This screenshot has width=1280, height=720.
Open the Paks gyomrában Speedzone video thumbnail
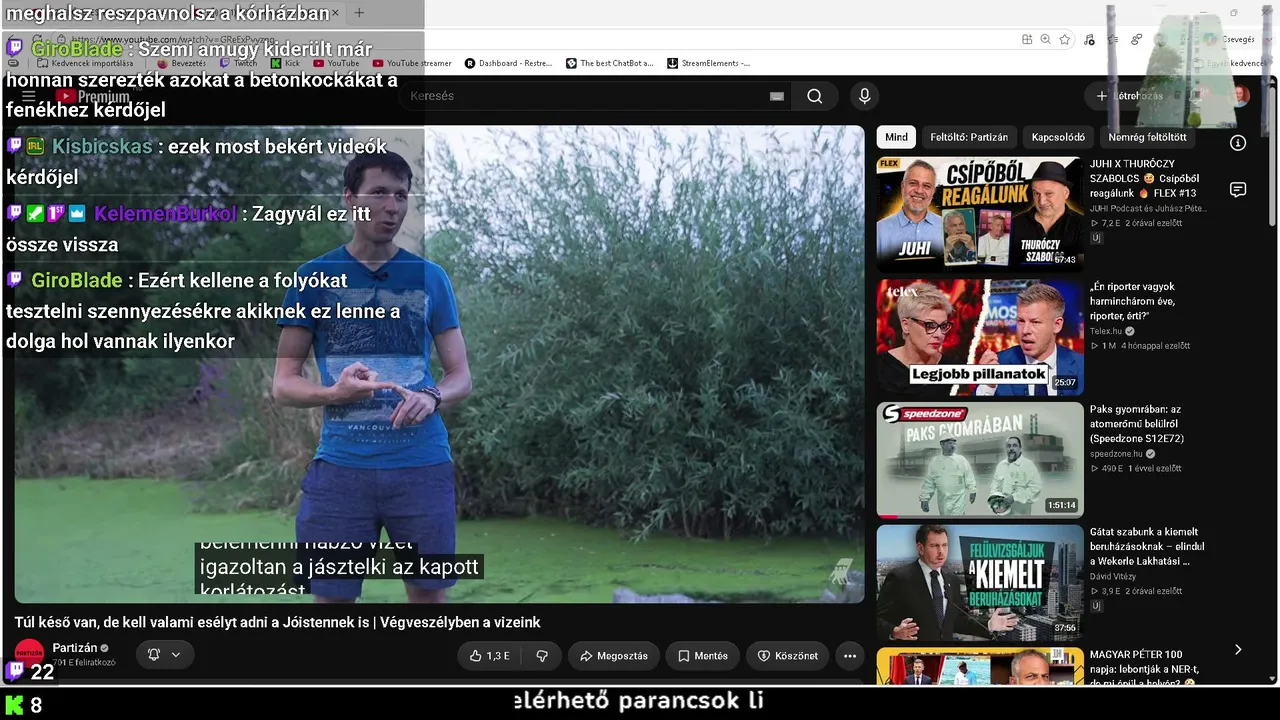(980, 459)
